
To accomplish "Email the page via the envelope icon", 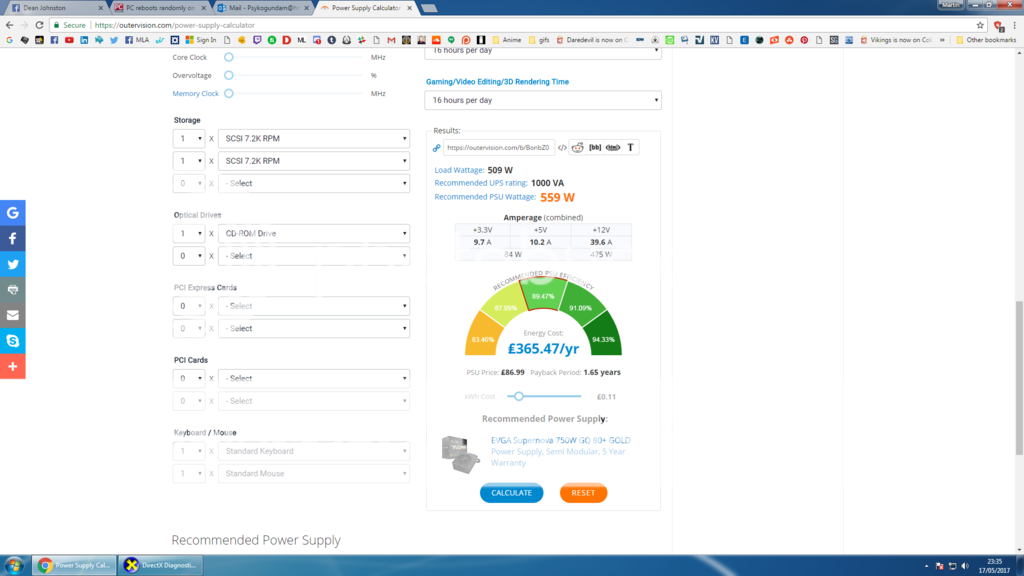I will click(13, 315).
